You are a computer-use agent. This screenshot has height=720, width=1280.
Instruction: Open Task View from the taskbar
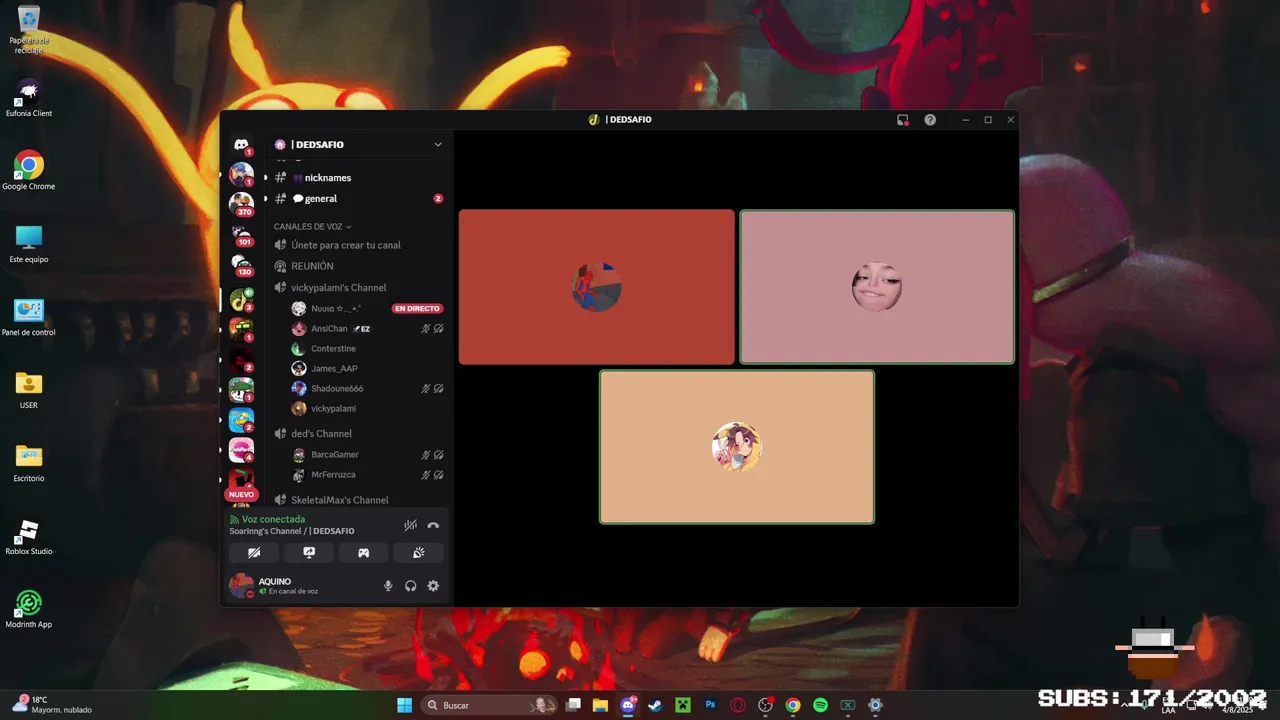tap(573, 705)
